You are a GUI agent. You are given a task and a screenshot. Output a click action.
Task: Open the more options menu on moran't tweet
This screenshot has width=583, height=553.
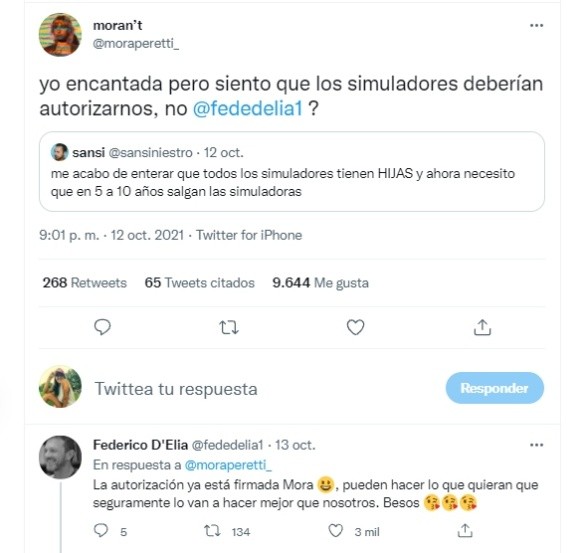[536, 25]
